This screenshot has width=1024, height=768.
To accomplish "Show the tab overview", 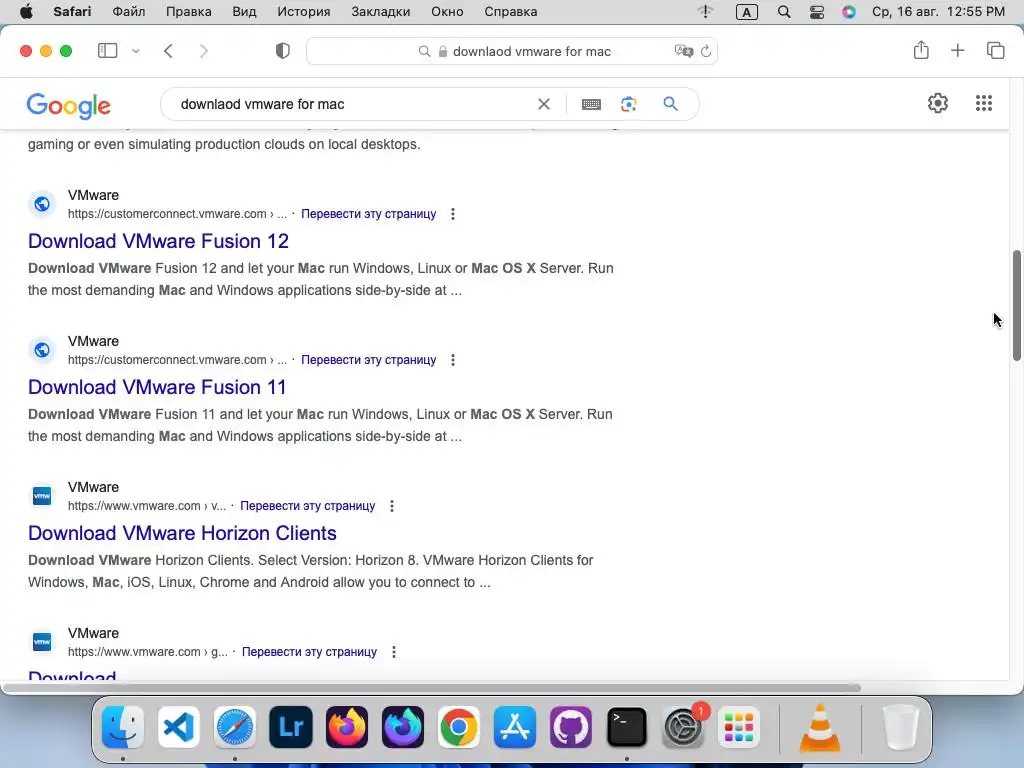I will click(x=995, y=50).
